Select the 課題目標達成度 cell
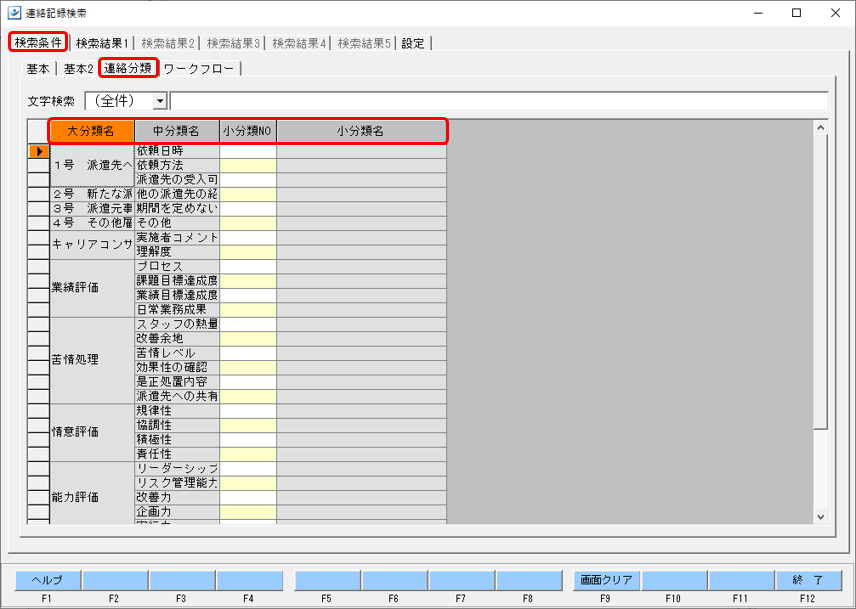This screenshot has height=609, width=856. [177, 281]
